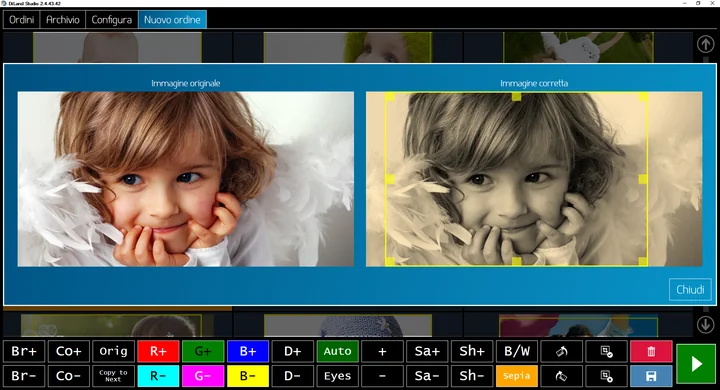Click the bottom-right yellow crop corner handle
The height and width of the screenshot is (390, 720).
[643, 261]
